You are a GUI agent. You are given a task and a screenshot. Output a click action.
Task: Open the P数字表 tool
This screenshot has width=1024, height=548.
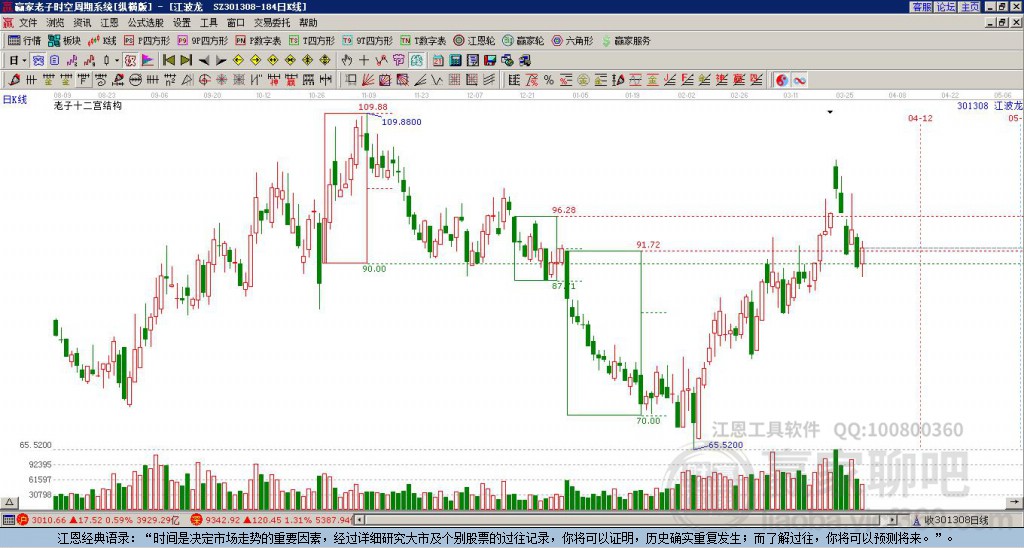(258, 40)
